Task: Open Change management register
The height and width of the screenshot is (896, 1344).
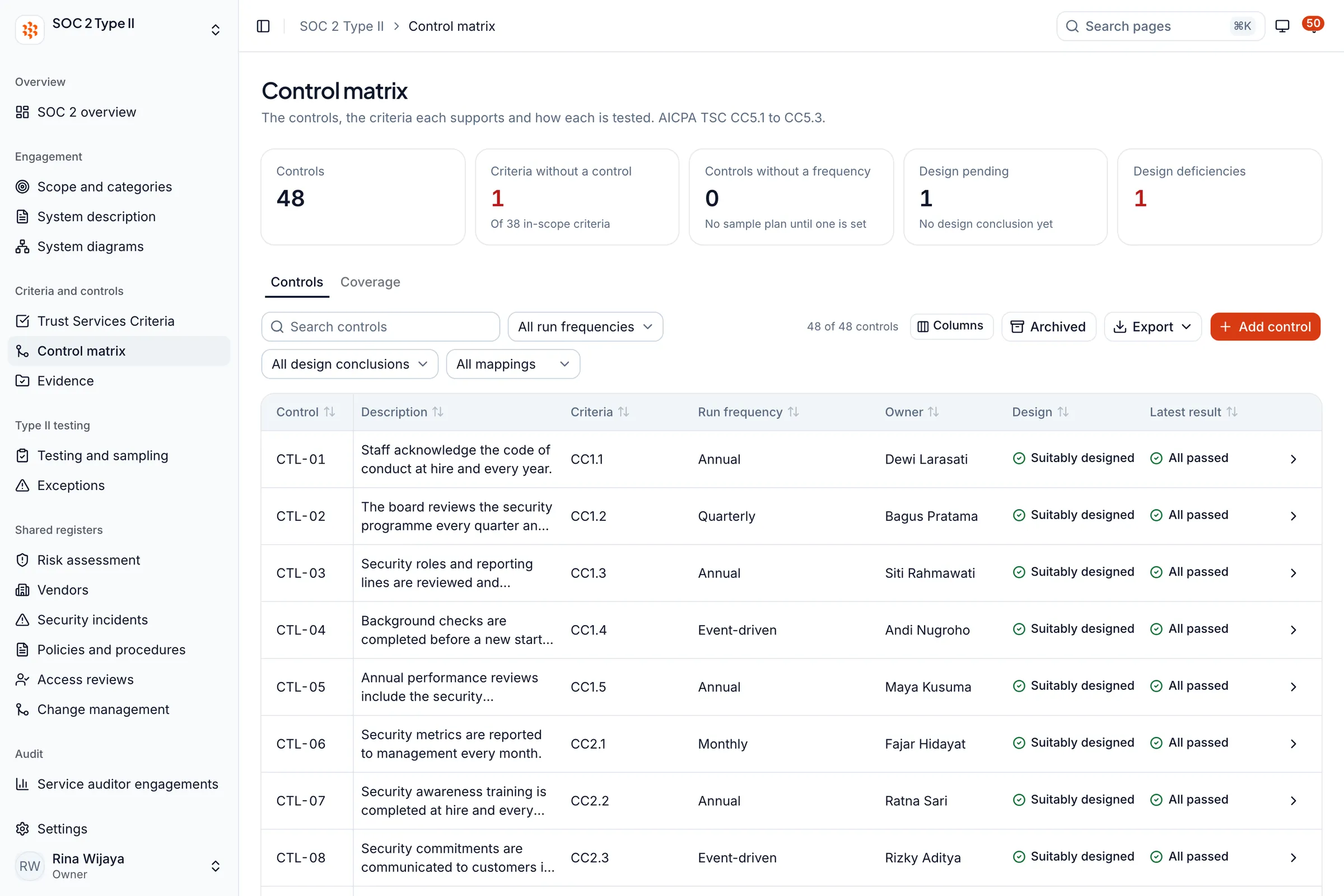Action: (119, 709)
